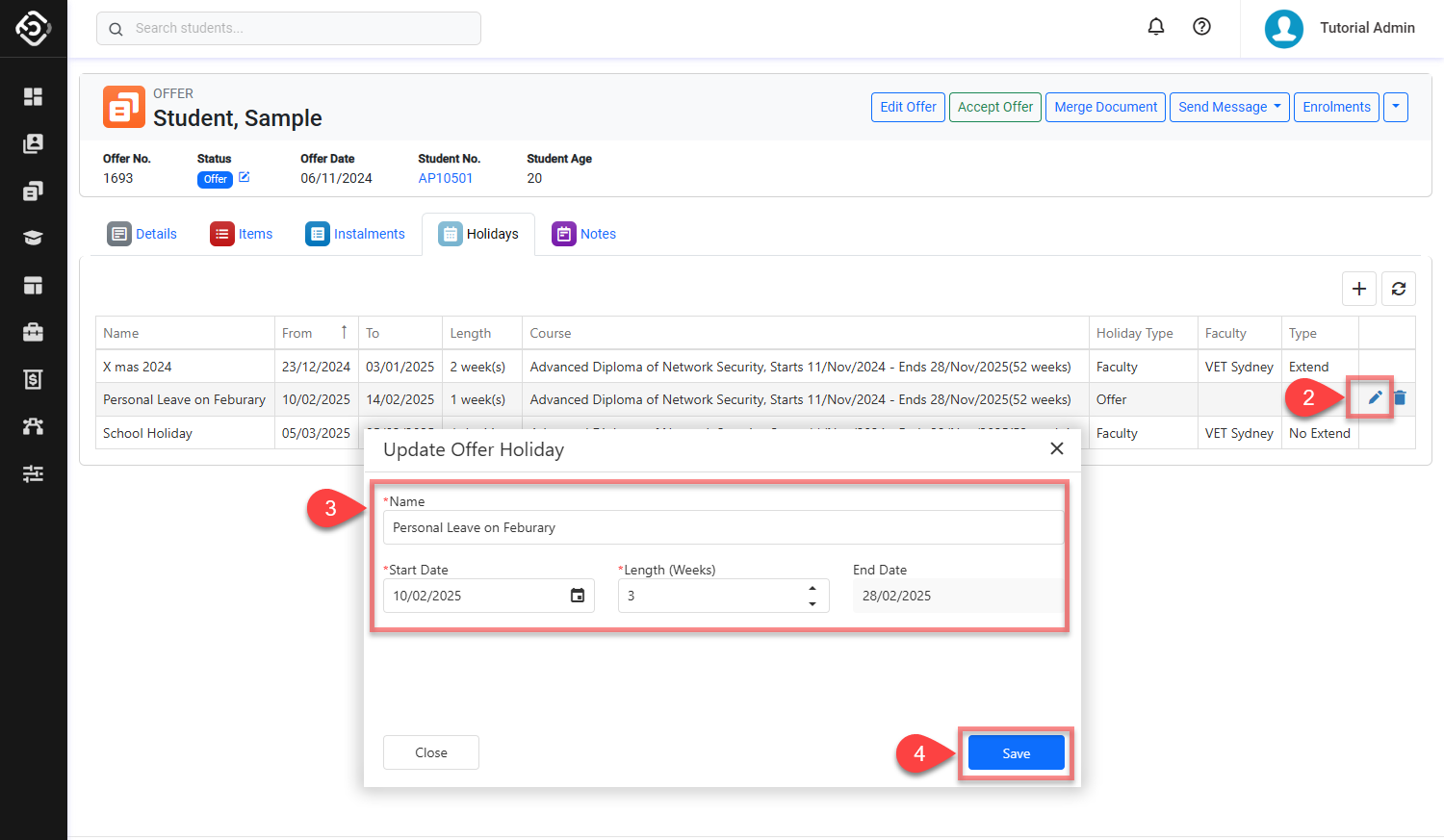Delete Personal Leave holiday with trash icon
This screenshot has height=840, width=1444.
click(x=1400, y=397)
